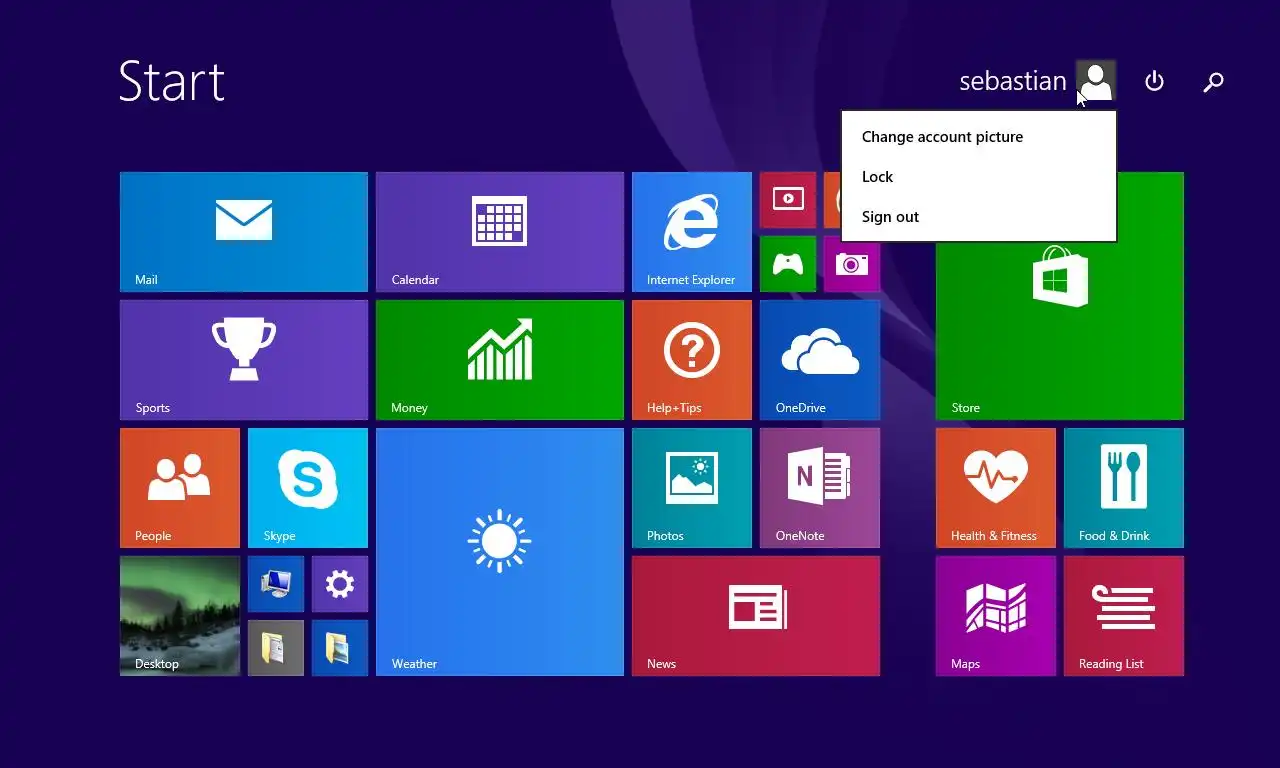This screenshot has width=1280, height=768.
Task: Open the Pictures folder tile
Action: click(x=340, y=648)
